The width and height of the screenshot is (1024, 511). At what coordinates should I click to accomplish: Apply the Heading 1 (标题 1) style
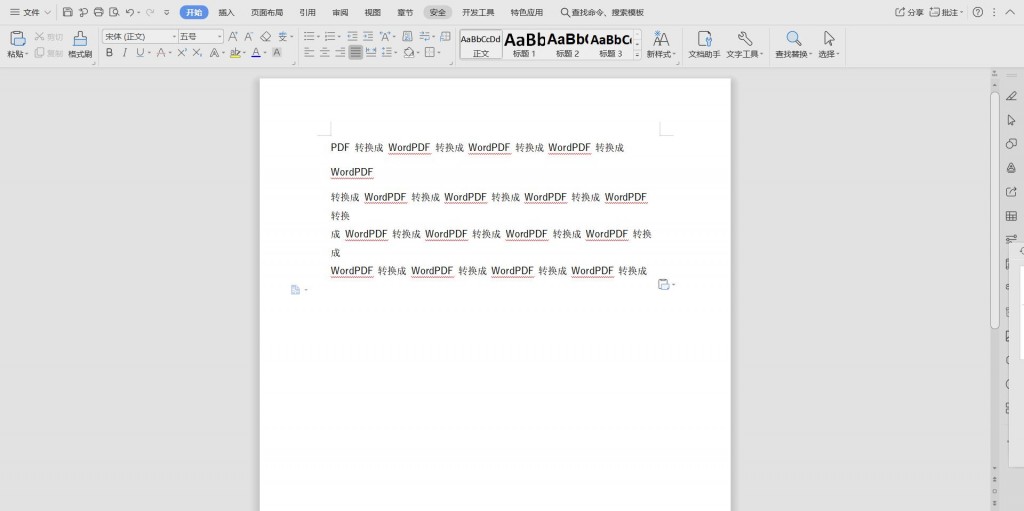point(524,44)
